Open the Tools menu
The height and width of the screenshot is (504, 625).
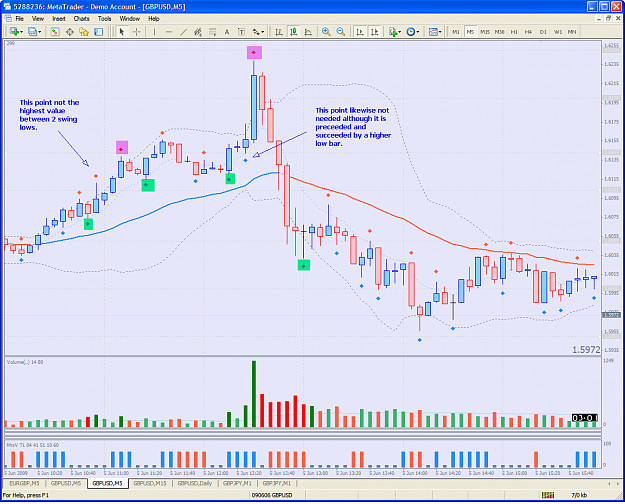(x=104, y=19)
